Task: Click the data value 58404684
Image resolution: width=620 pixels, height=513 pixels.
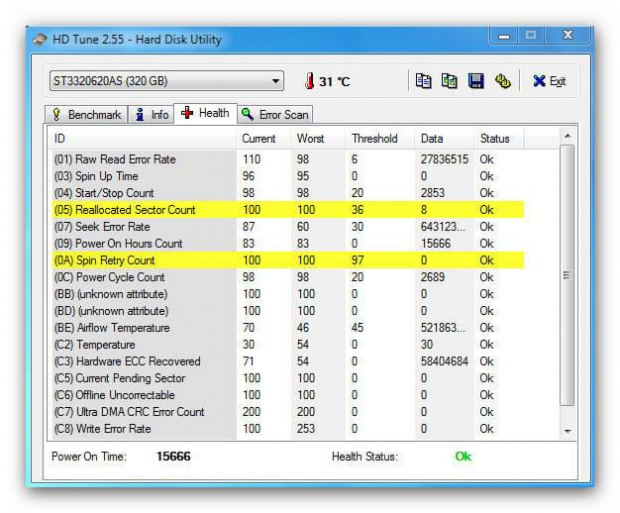Action: [x=444, y=361]
